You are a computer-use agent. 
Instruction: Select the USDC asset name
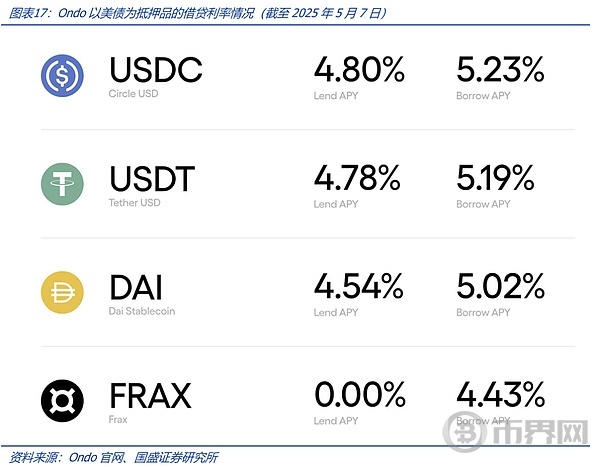tap(156, 69)
